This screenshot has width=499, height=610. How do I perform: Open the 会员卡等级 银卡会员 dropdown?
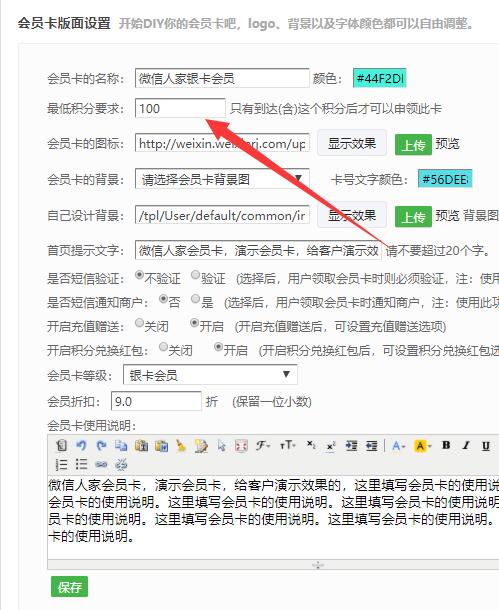210,375
